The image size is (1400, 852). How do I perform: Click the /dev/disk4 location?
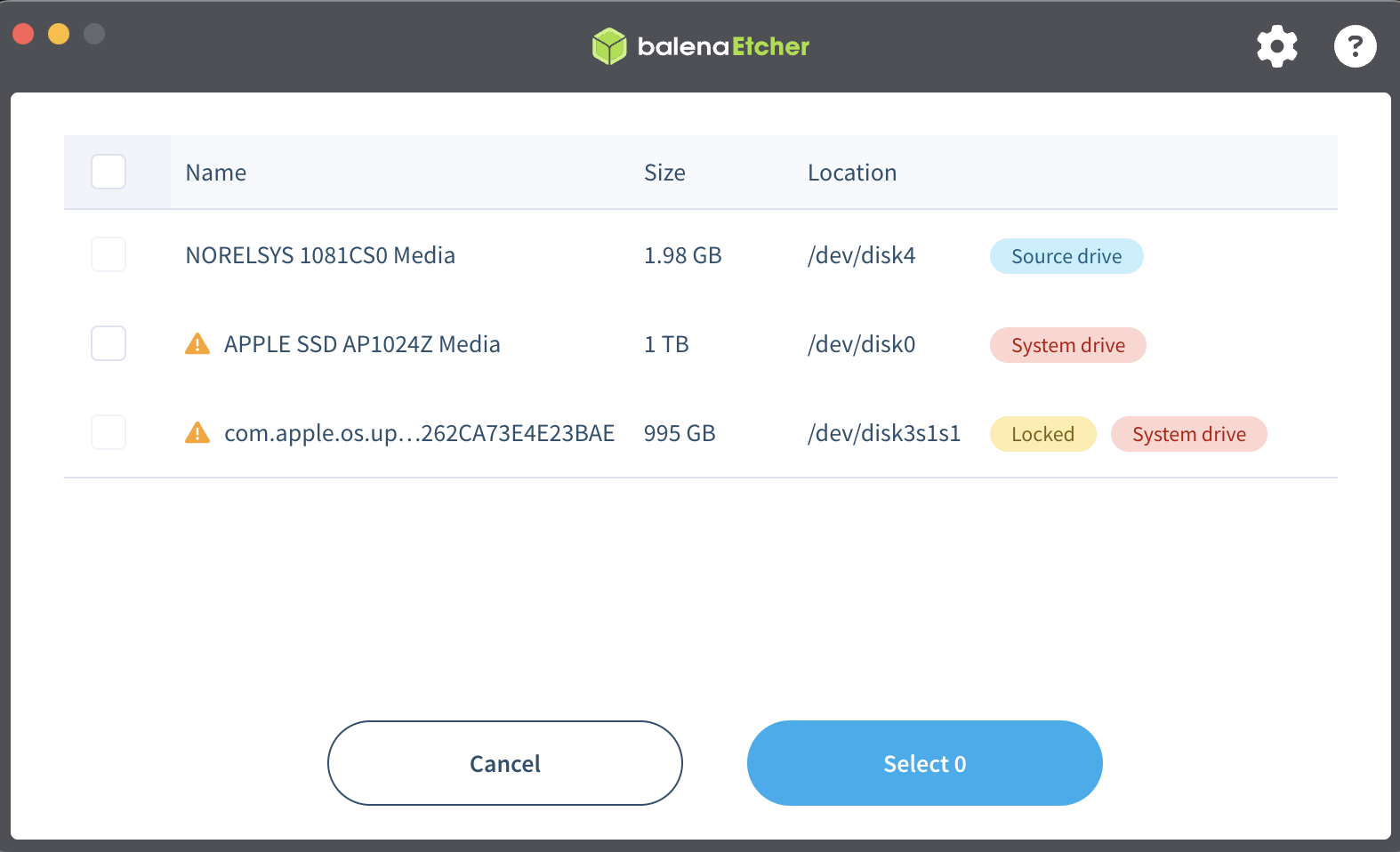point(862,255)
